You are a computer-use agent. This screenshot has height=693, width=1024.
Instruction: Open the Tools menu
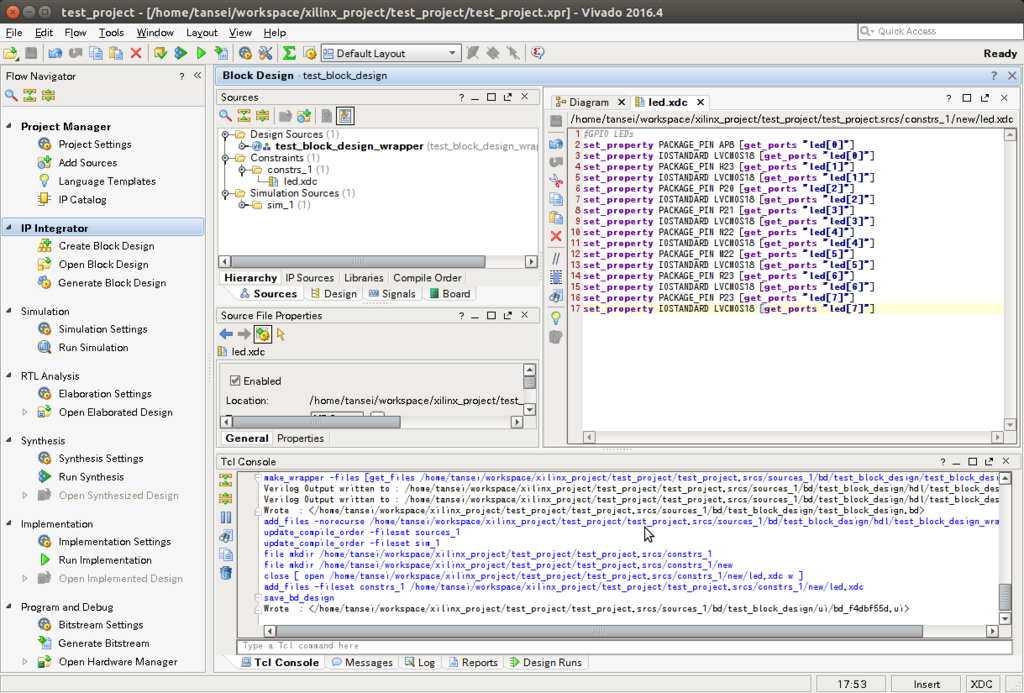[111, 32]
